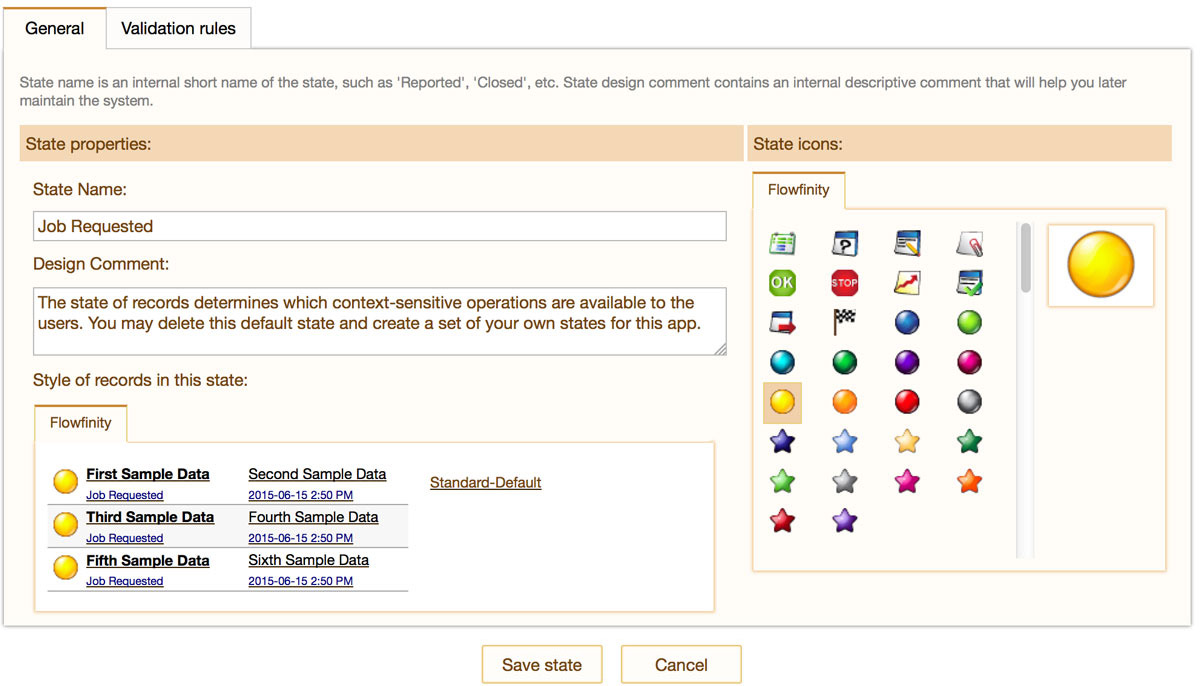This screenshot has height=686, width=1200.
Task: Select the window with green checkmark icon
Action: pyautogui.click(x=969, y=283)
